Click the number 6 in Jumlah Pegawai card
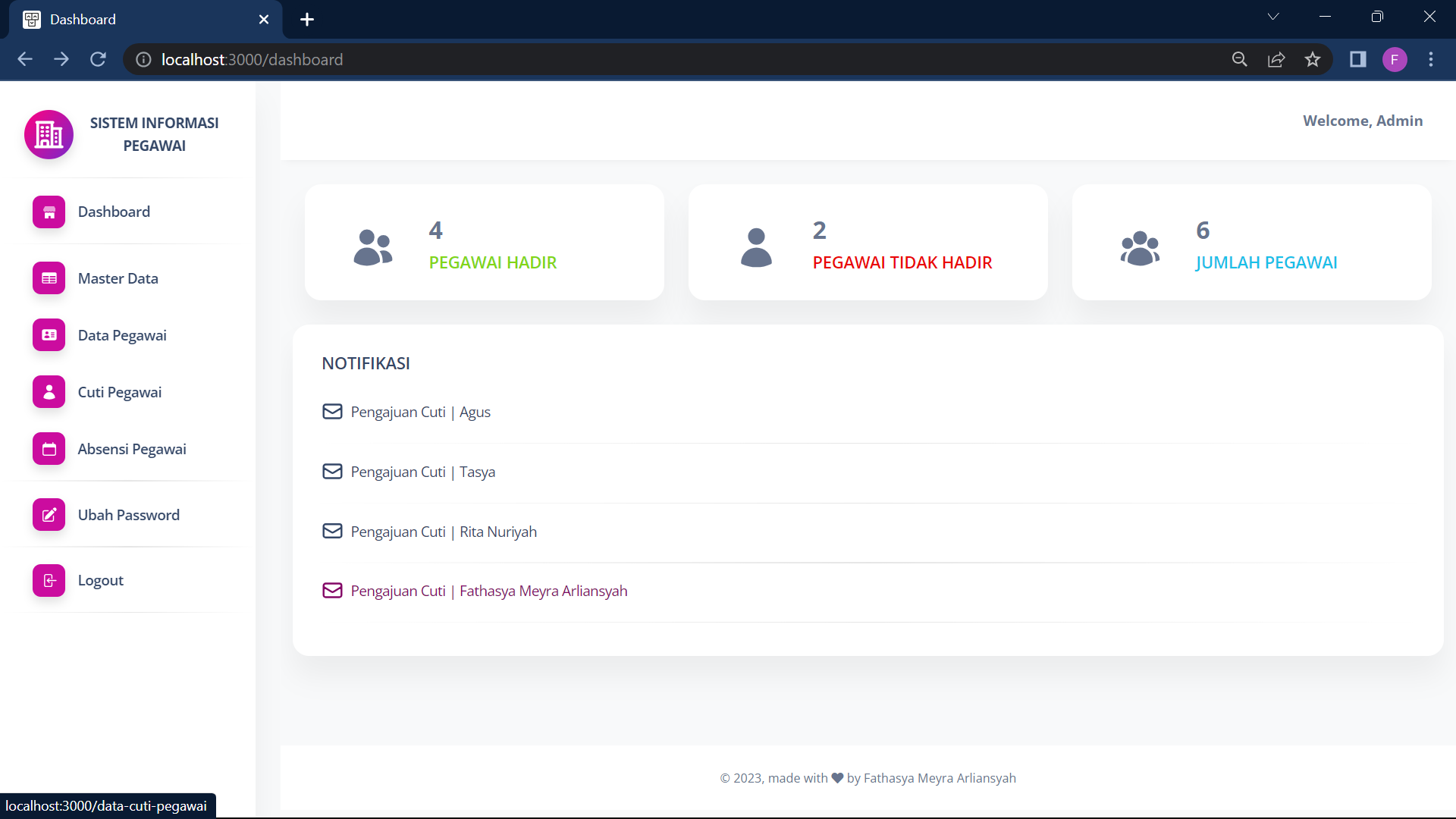Image resolution: width=1456 pixels, height=819 pixels. click(x=1203, y=231)
